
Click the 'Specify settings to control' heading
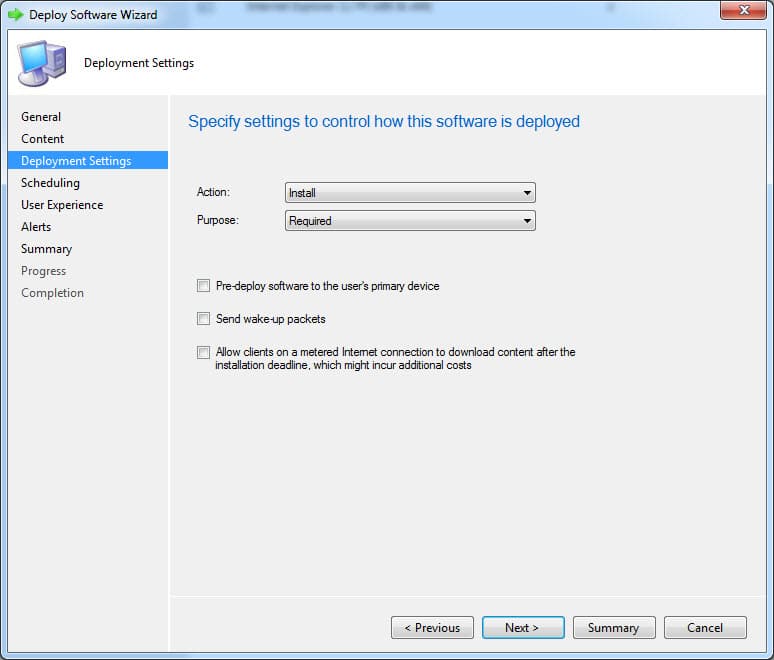[x=384, y=121]
